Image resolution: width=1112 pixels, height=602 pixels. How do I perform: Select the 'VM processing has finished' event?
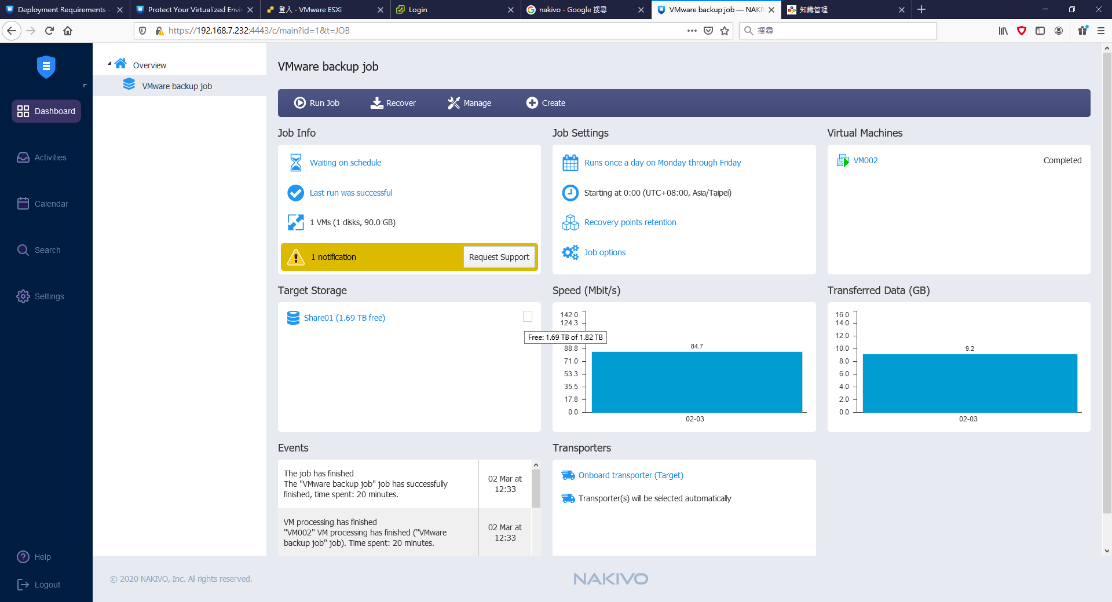click(x=379, y=533)
